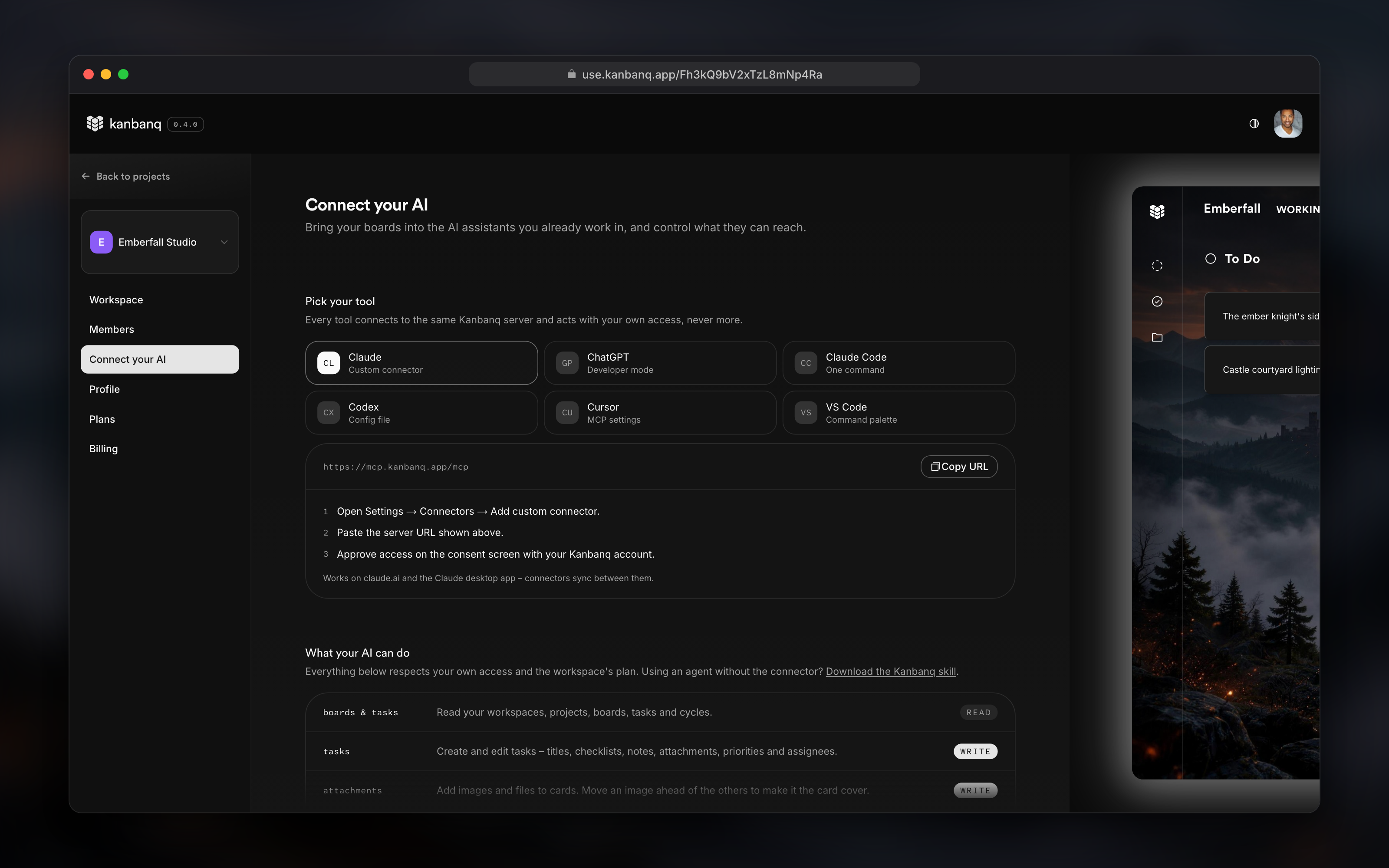Click the lock icon in address bar

pos(571,74)
